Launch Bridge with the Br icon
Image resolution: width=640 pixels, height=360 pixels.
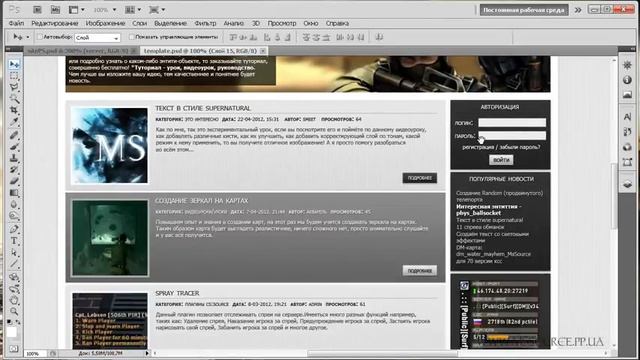[x=37, y=9]
